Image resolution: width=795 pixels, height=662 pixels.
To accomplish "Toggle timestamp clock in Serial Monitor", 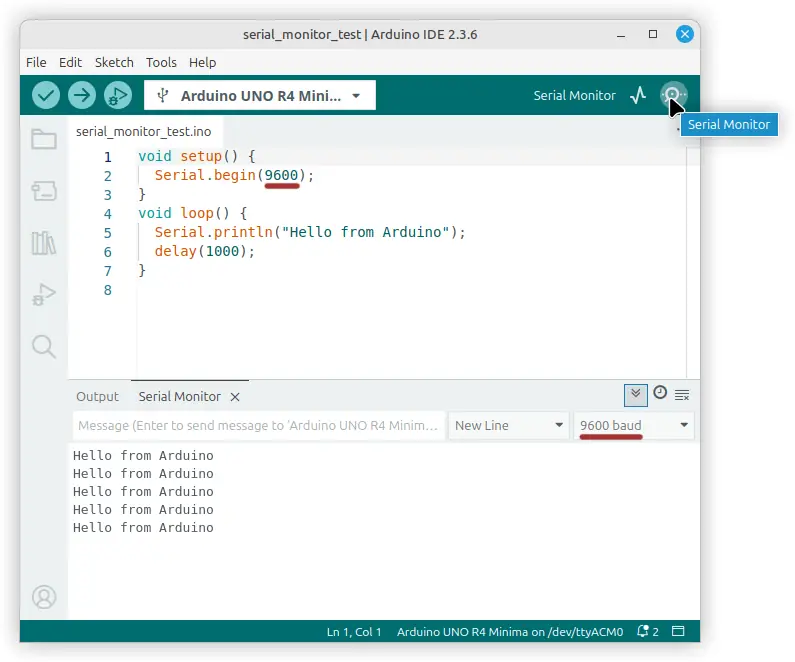I will pos(660,393).
